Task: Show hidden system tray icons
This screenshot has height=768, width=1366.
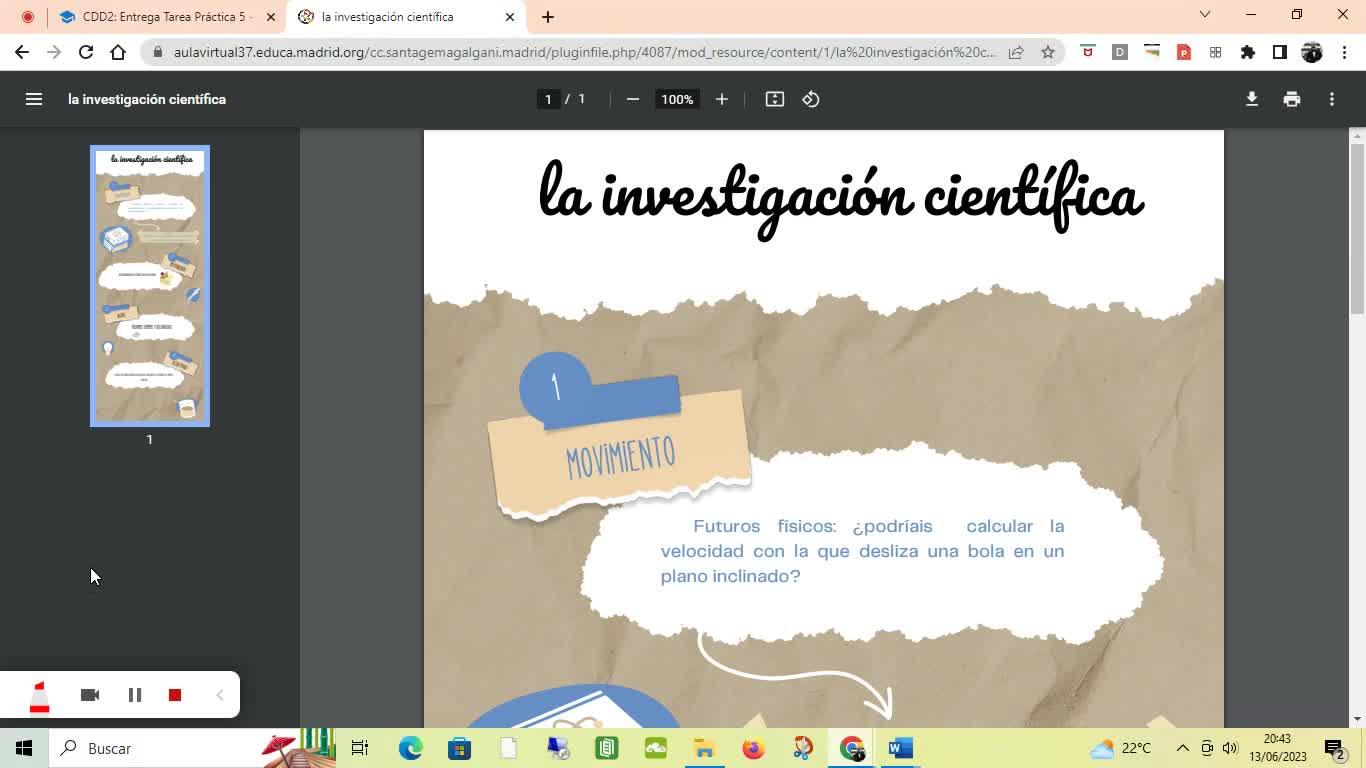Action: coord(1182,748)
